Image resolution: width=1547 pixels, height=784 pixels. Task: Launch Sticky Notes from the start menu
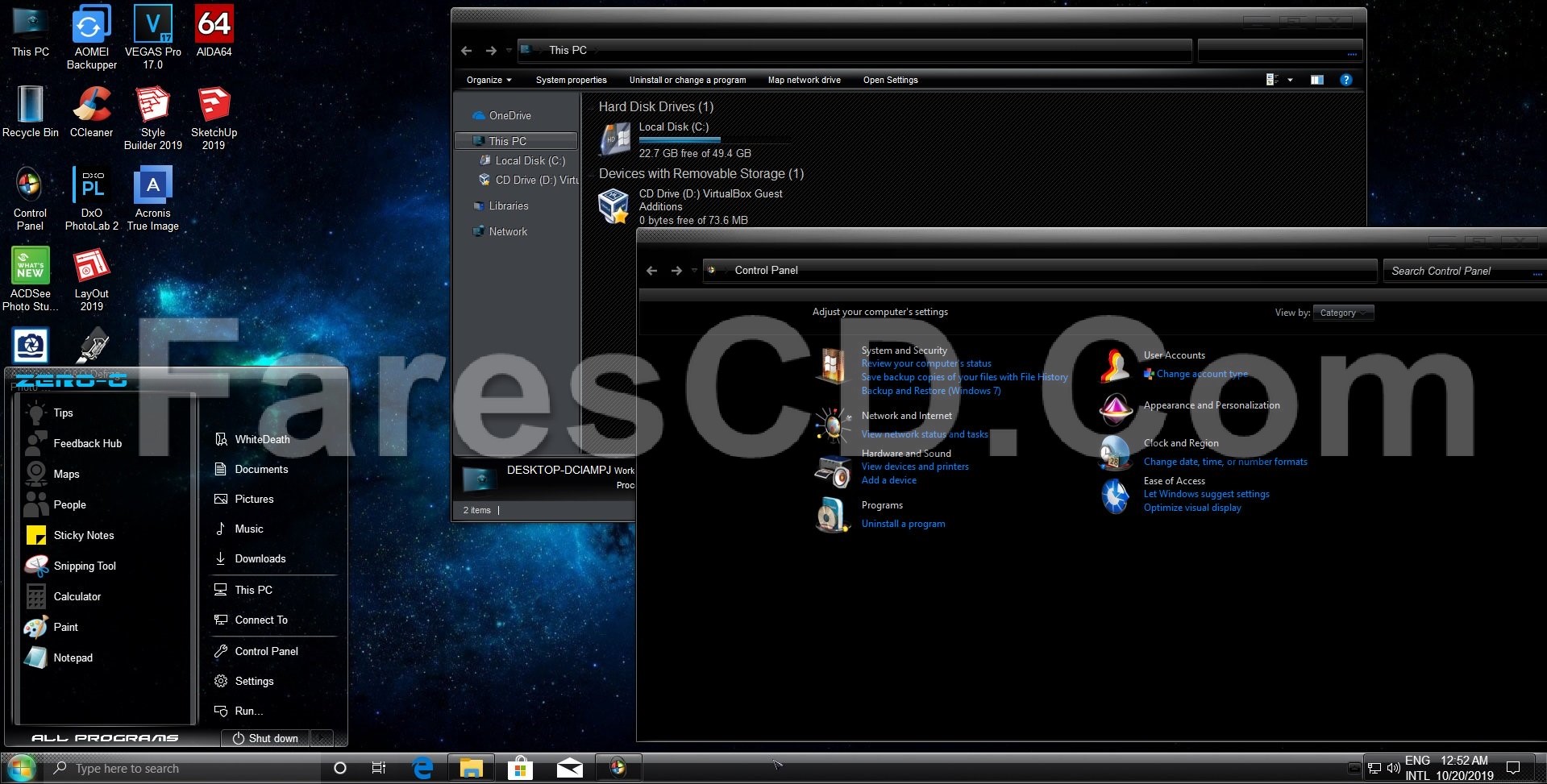point(71,535)
